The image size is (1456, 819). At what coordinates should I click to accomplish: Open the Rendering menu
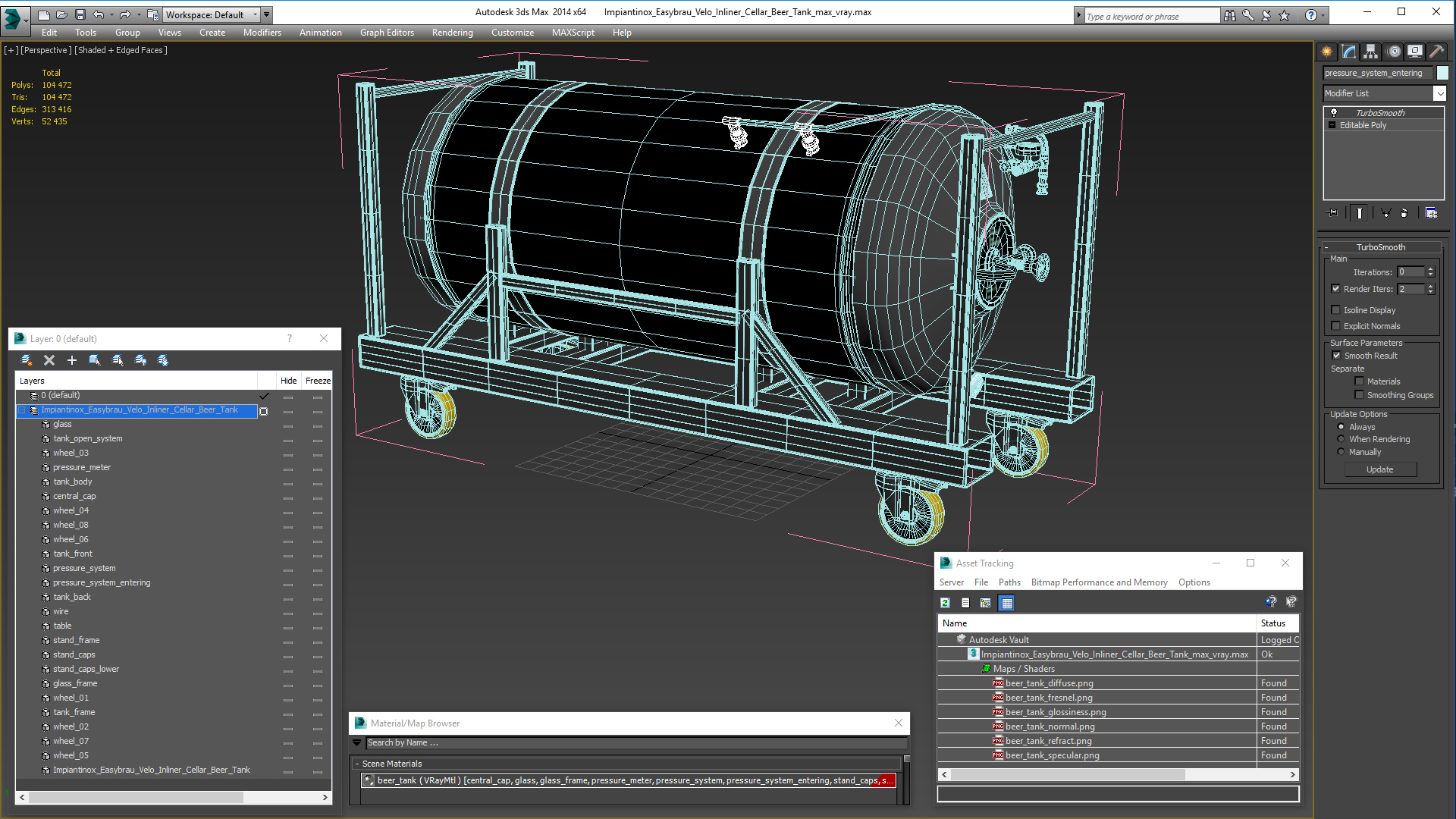pyautogui.click(x=452, y=33)
